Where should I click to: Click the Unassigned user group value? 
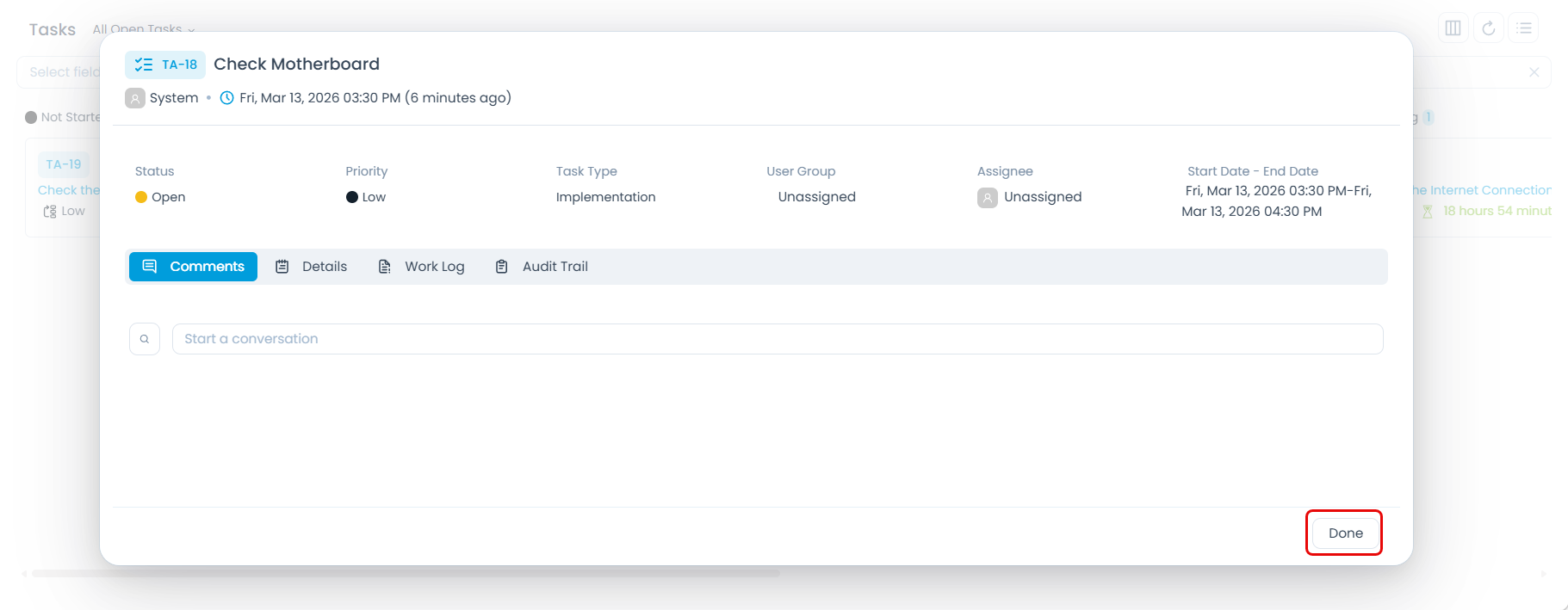(x=816, y=197)
